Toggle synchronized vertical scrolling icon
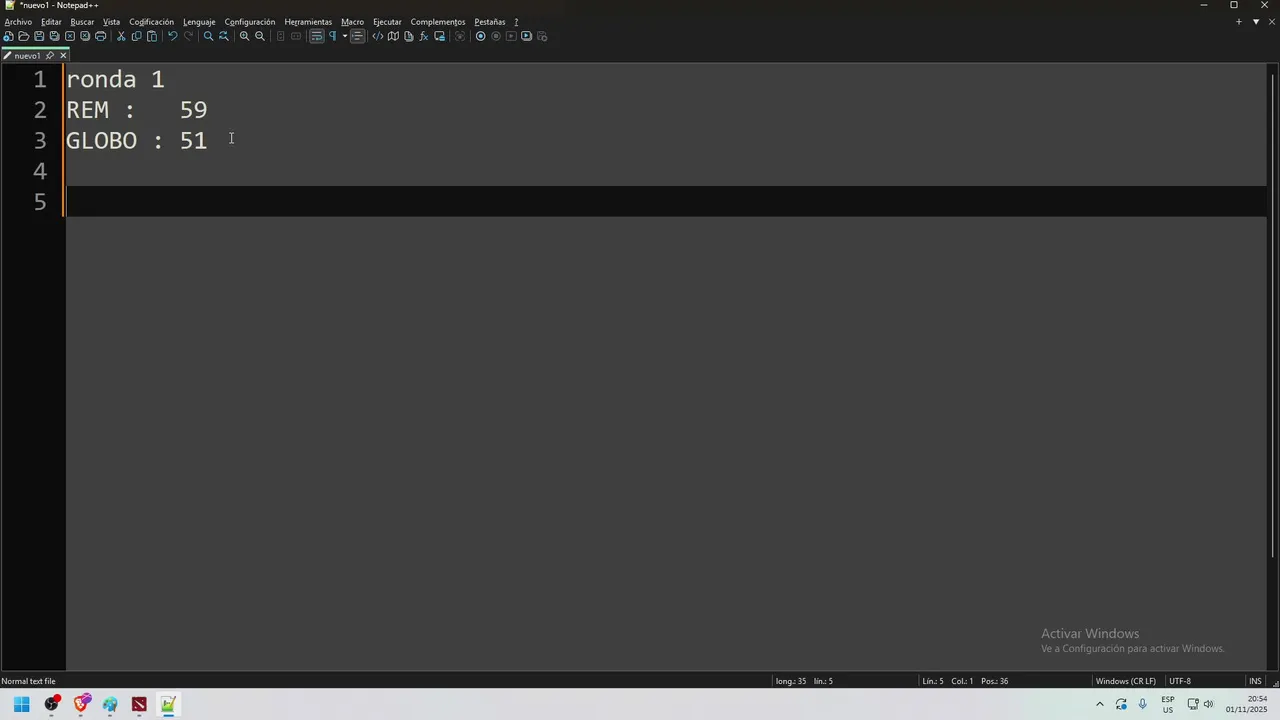1280x720 pixels. [x=280, y=36]
